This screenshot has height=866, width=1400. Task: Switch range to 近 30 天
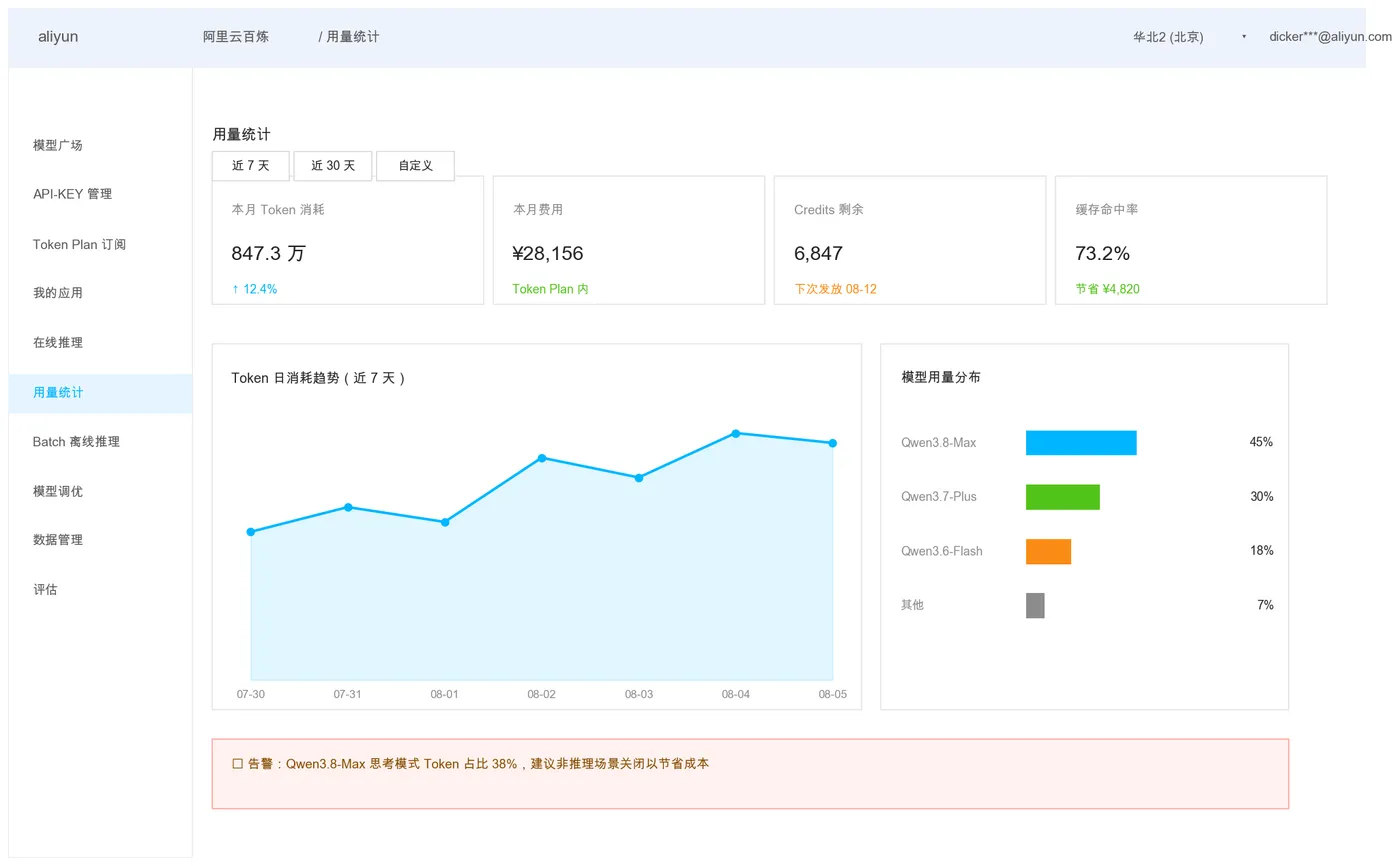(333, 166)
